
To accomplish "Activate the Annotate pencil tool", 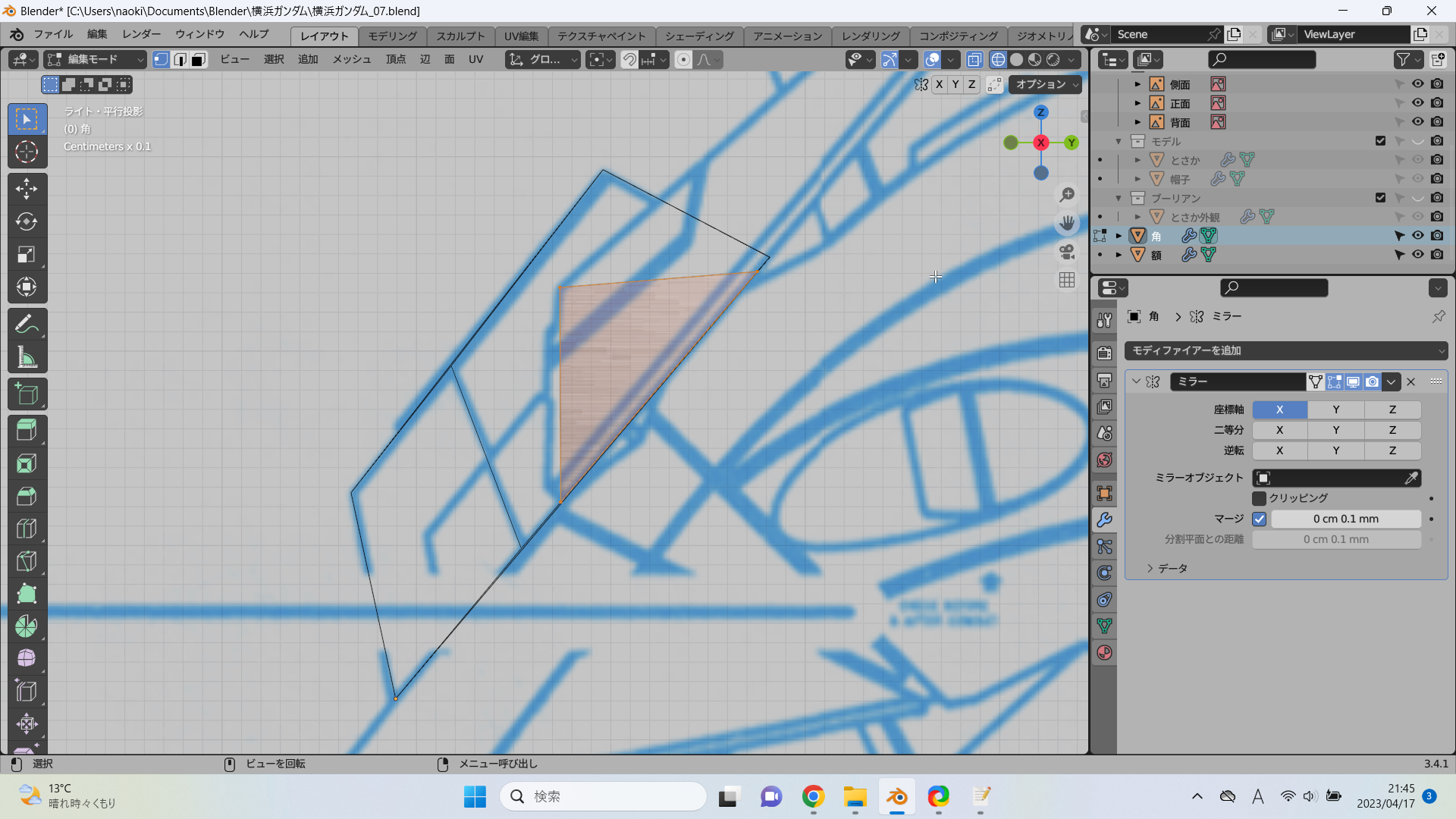I will (27, 325).
